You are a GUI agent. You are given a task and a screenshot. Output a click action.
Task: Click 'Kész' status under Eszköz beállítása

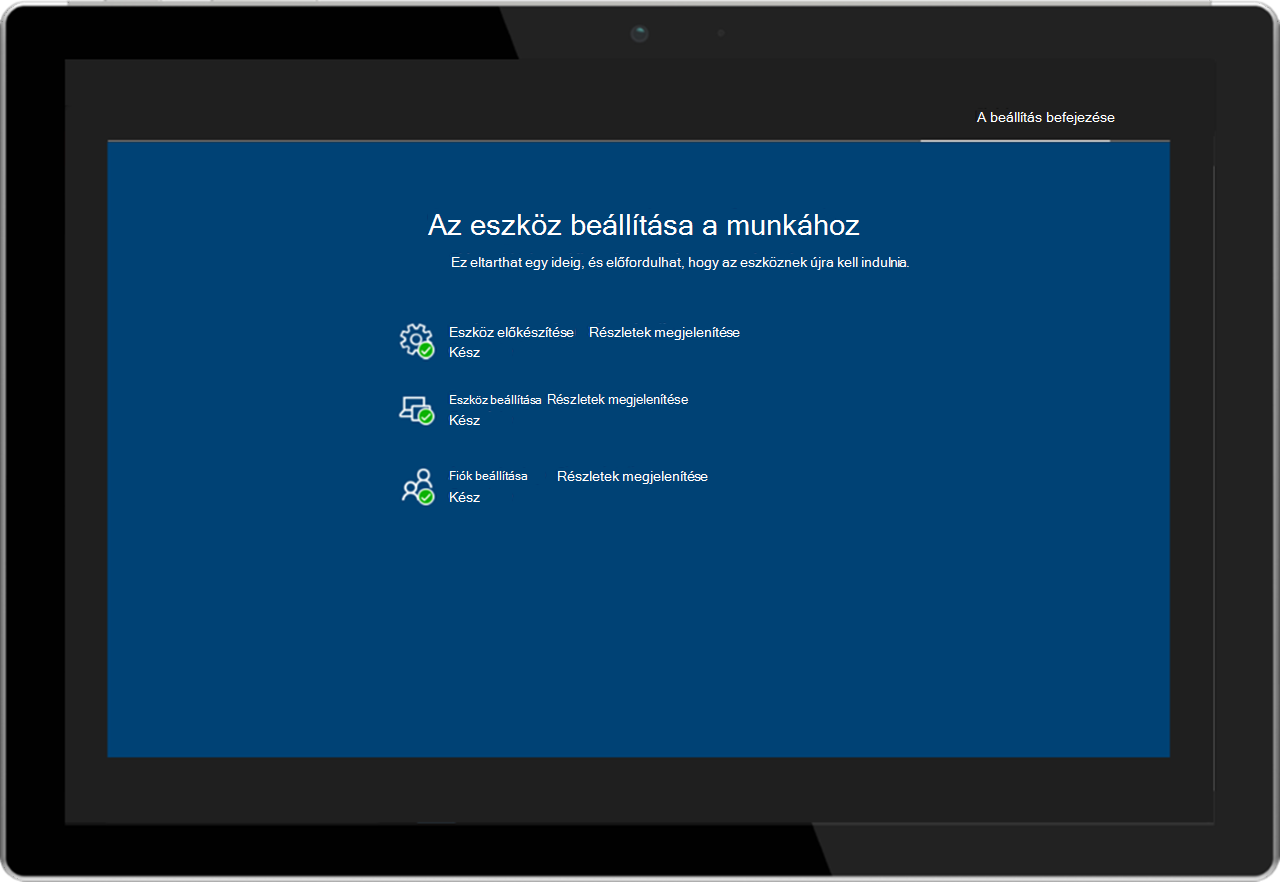point(464,420)
